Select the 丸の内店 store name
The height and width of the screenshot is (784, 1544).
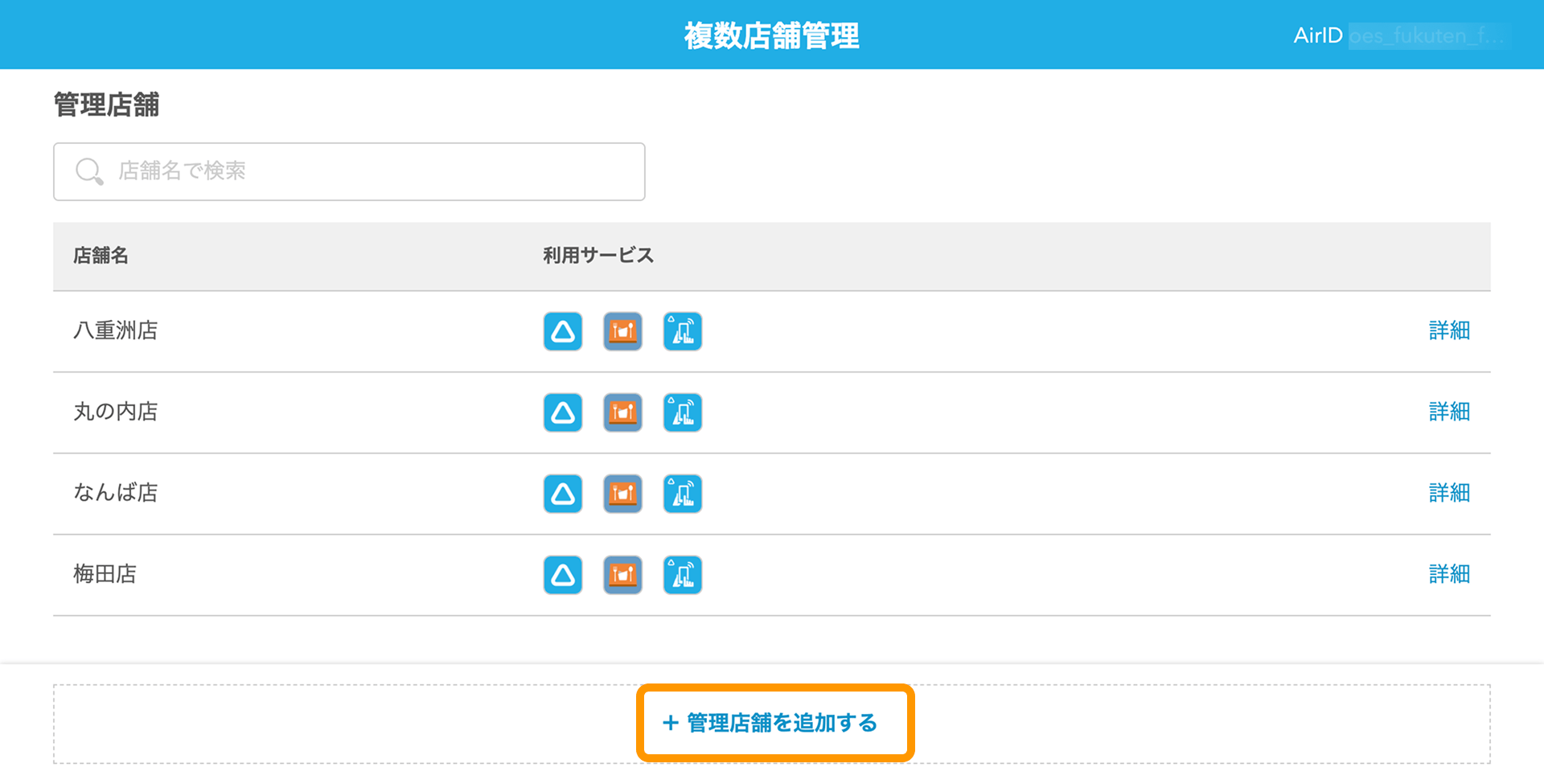pyautogui.click(x=116, y=412)
